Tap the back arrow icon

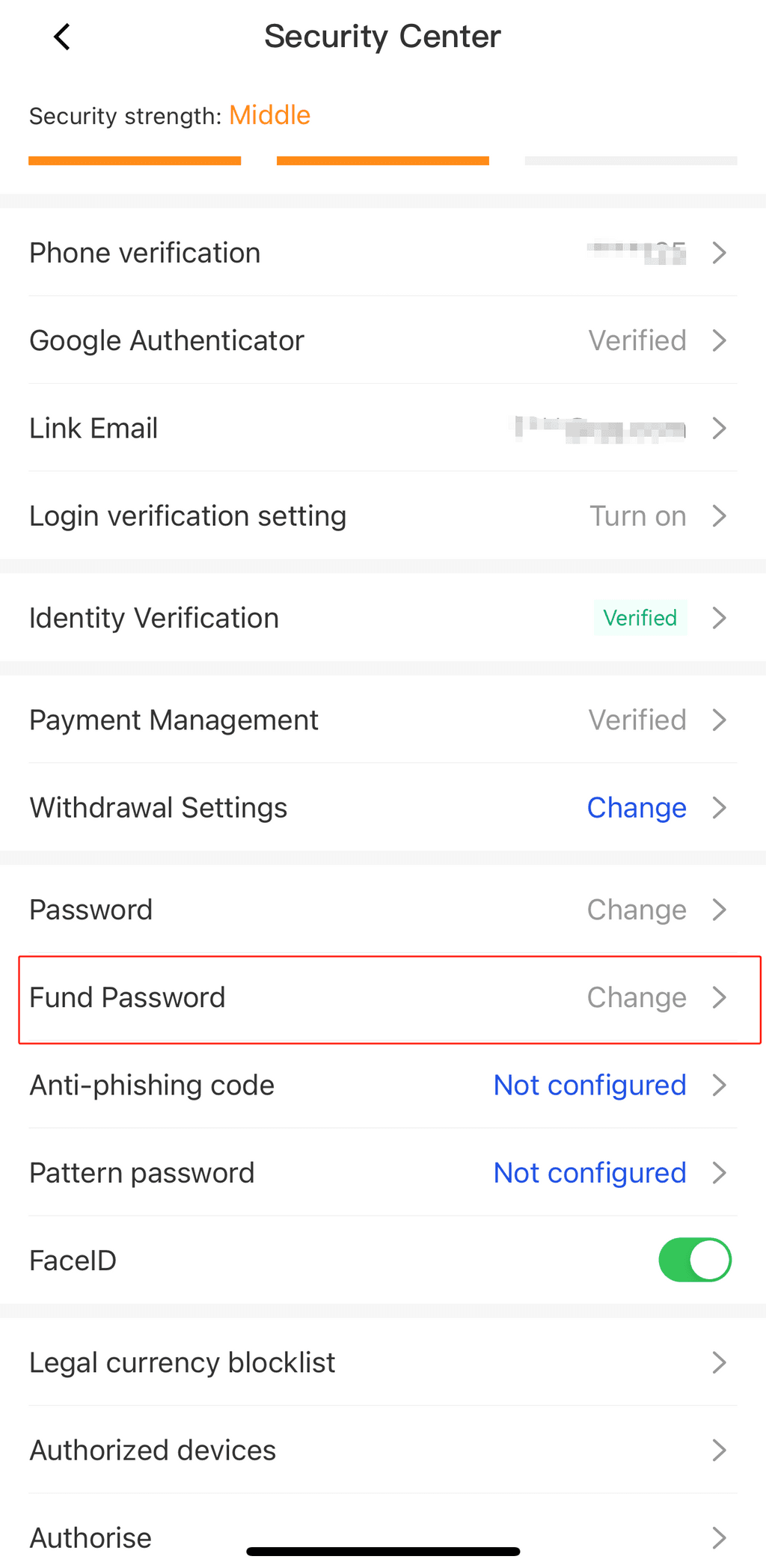(x=62, y=36)
